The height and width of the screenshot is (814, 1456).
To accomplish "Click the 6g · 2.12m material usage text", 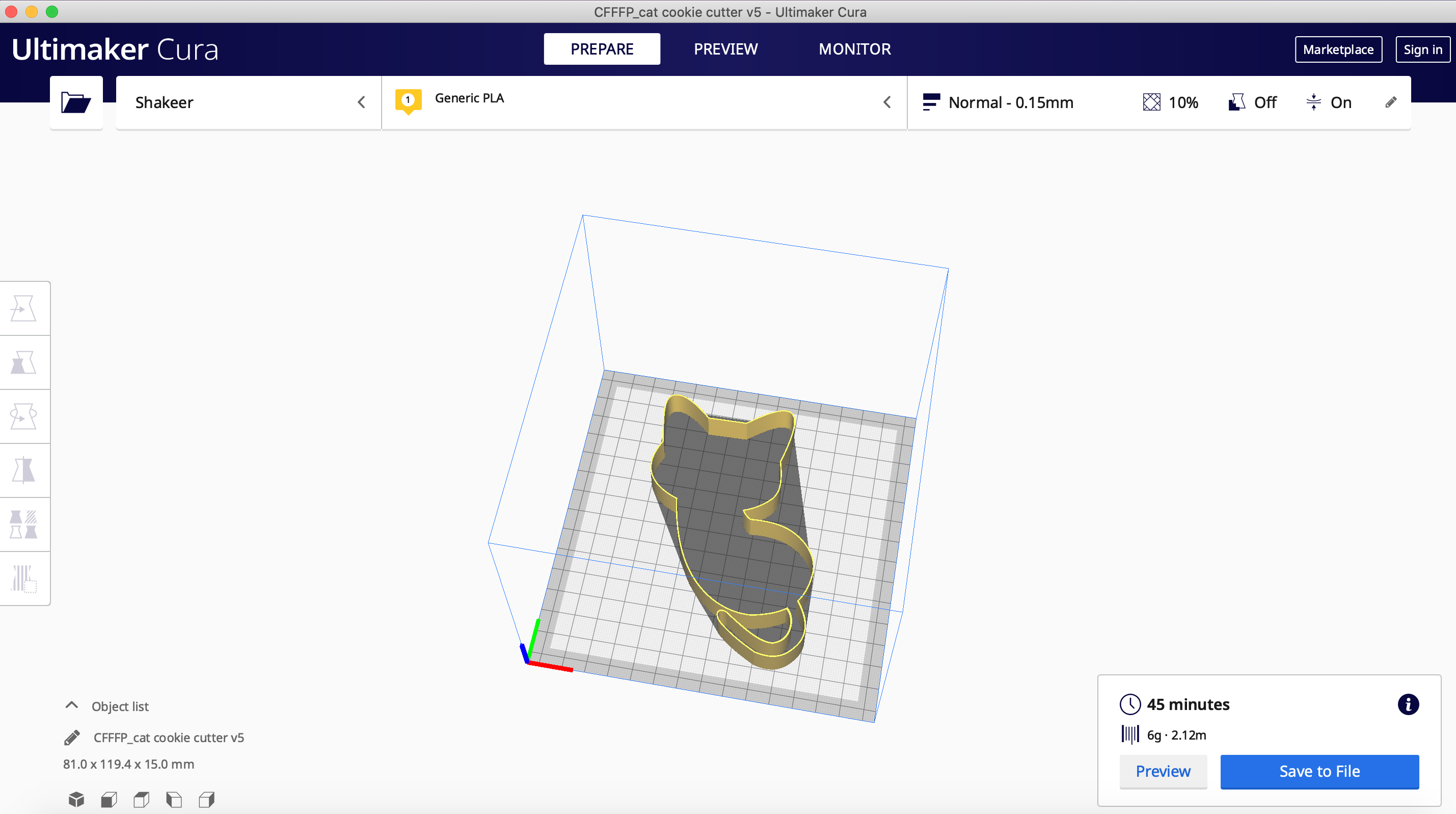I will point(1176,736).
